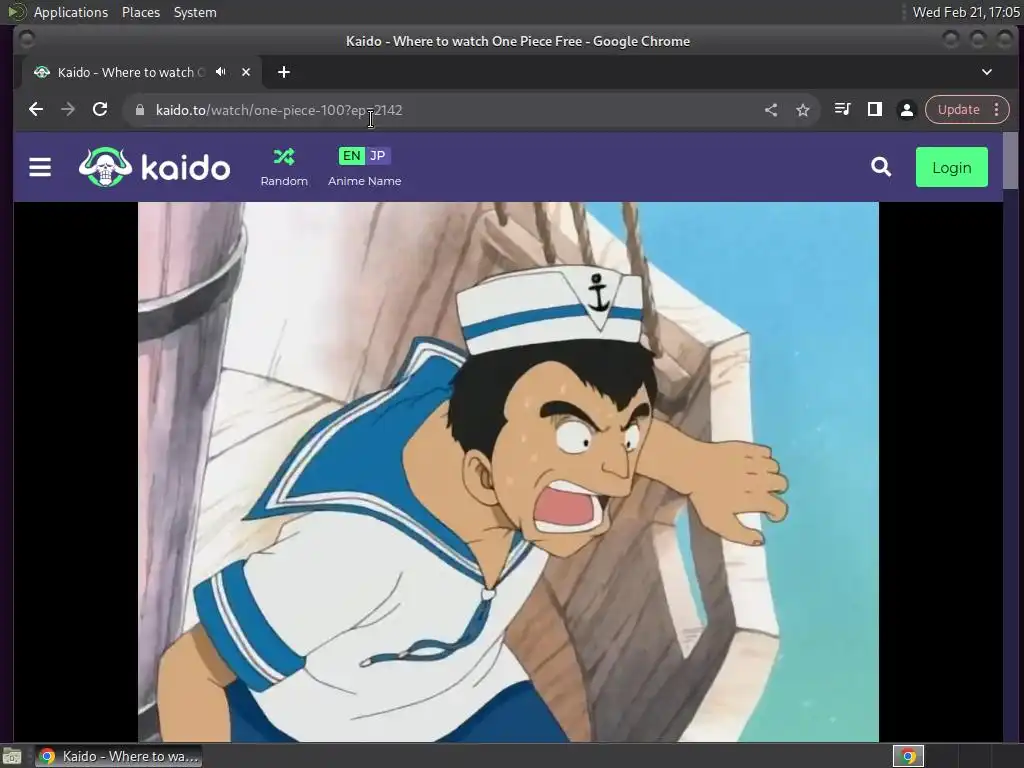Mute the Kaido tab audio
1024x768 pixels.
(221, 72)
